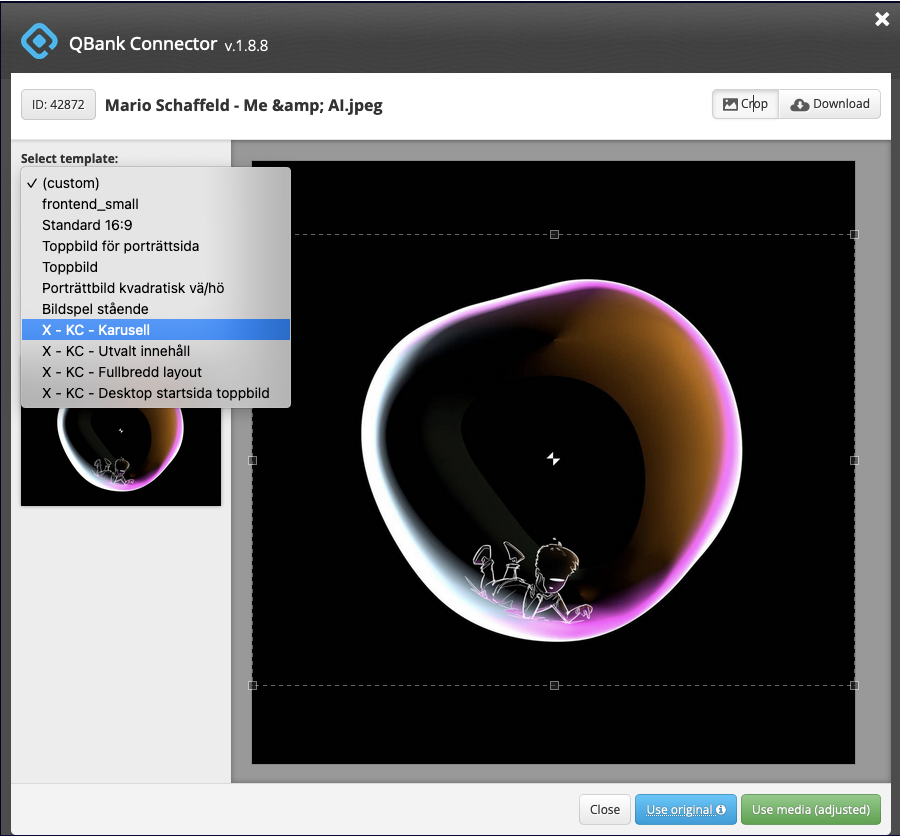The width and height of the screenshot is (900, 836).
Task: Click the QBank Connector logo icon
Action: [39, 41]
